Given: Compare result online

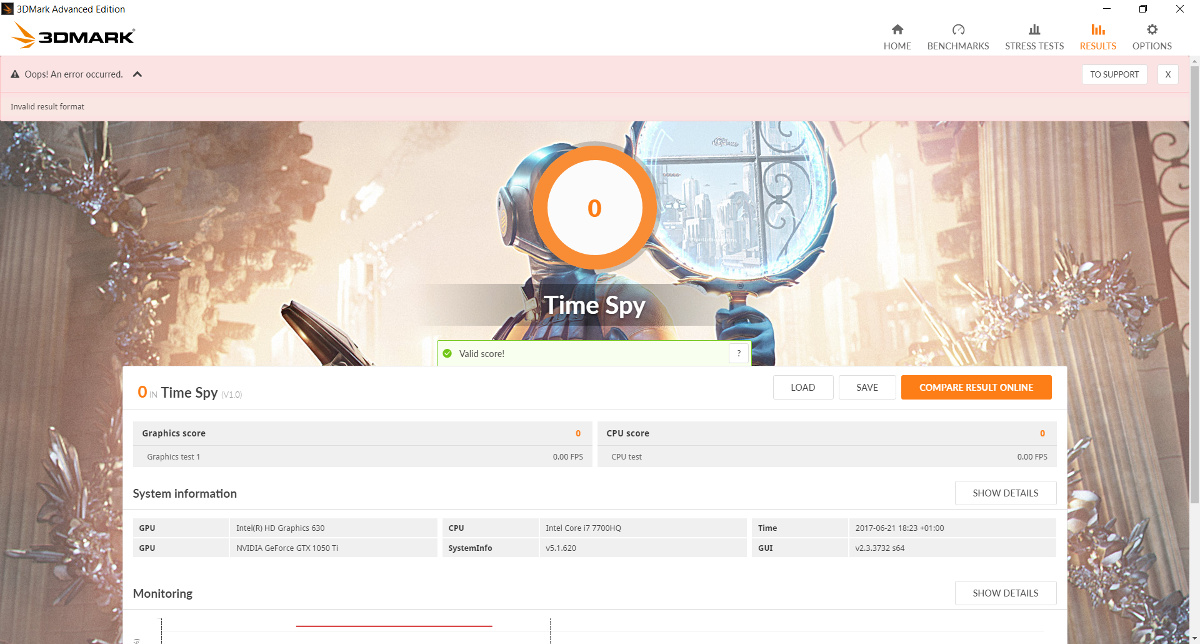Looking at the screenshot, I should 976,387.
